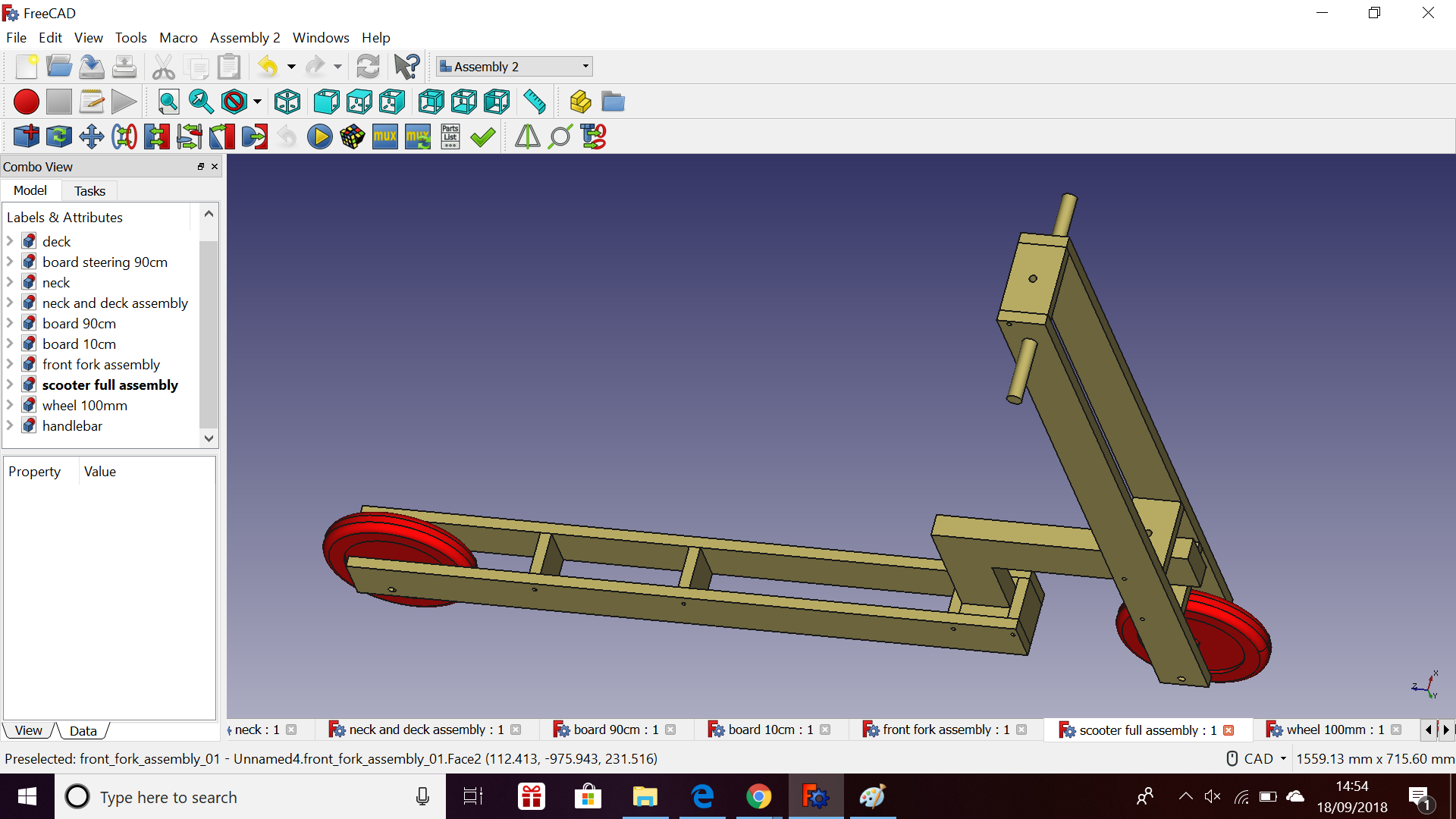Click the Print icon in the toolbar
The width and height of the screenshot is (1456, 819).
coord(124,67)
